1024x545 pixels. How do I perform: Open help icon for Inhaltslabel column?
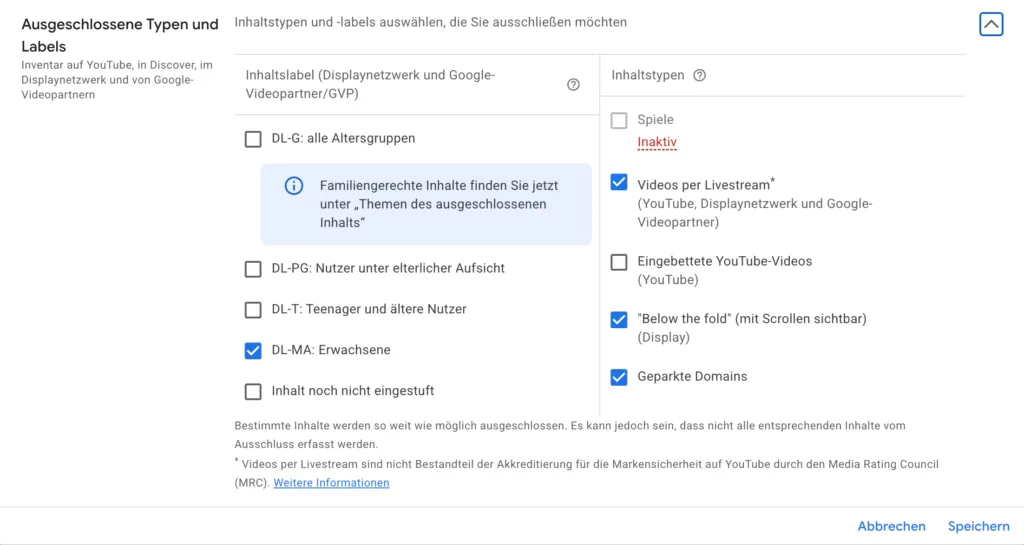tap(573, 84)
